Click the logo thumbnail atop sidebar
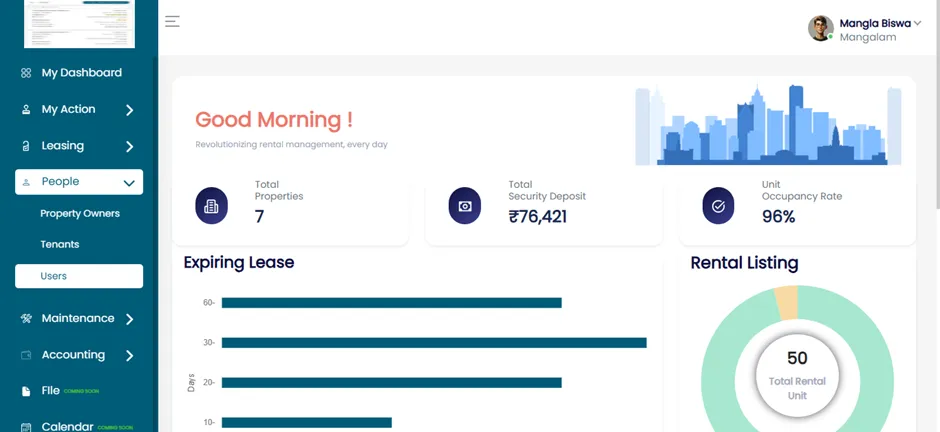 [79, 24]
